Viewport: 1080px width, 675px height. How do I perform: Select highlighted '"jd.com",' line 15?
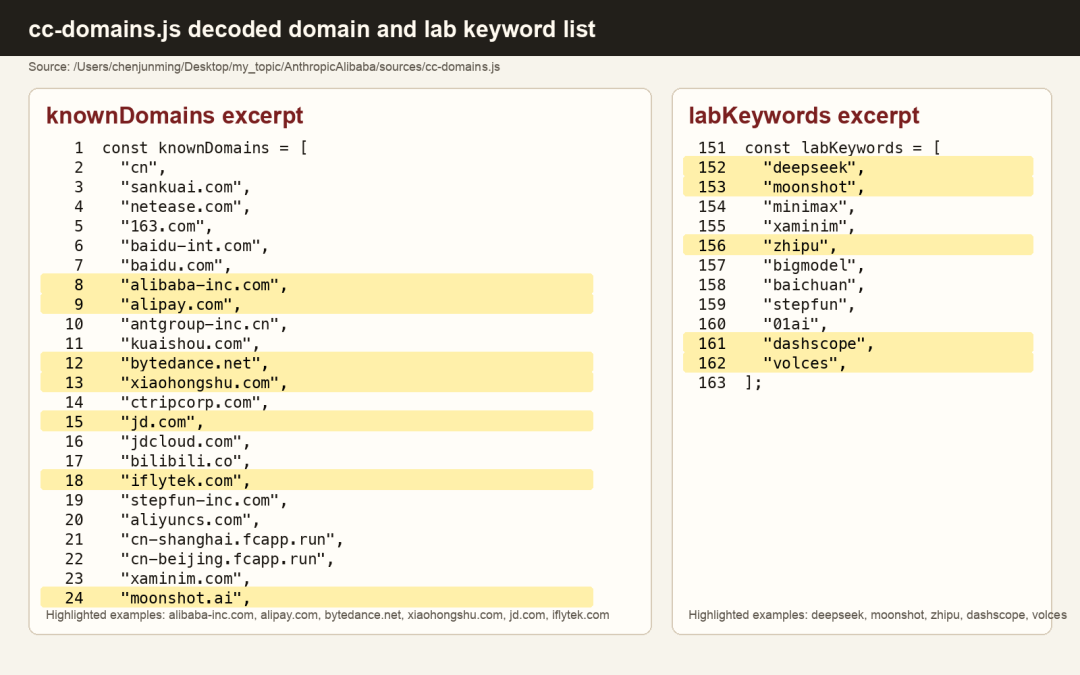317,422
